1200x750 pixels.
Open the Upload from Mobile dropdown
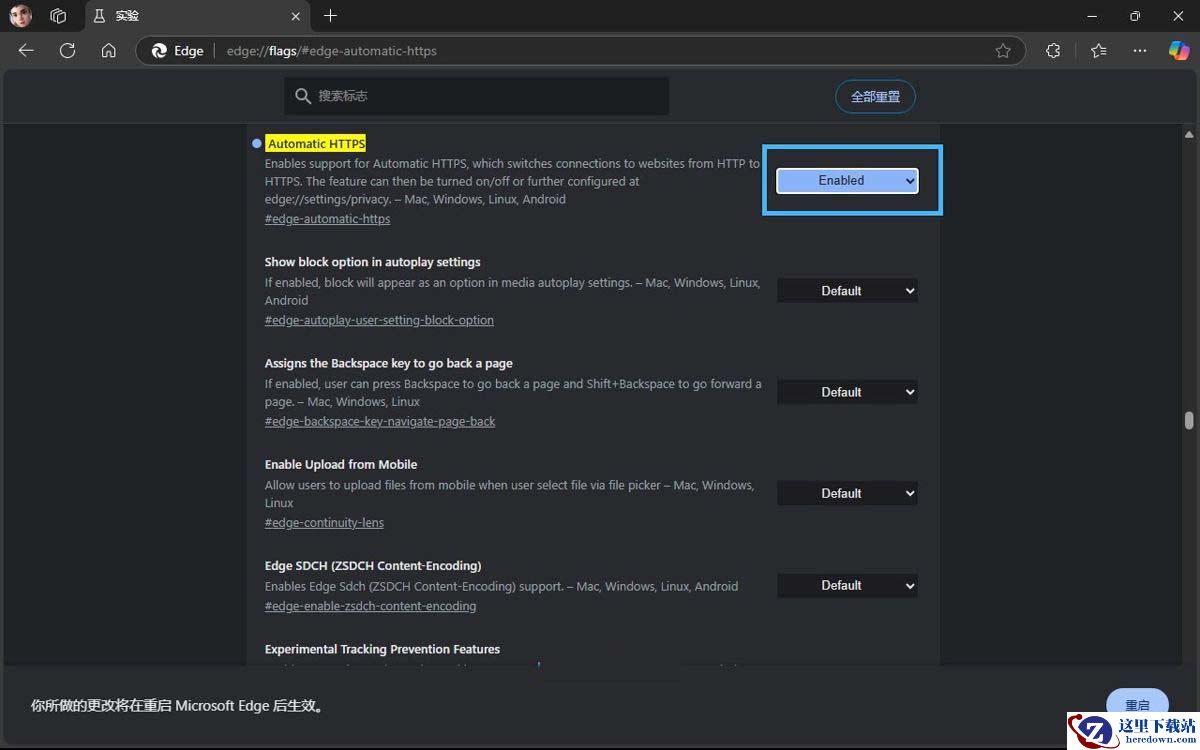pyautogui.click(x=847, y=493)
